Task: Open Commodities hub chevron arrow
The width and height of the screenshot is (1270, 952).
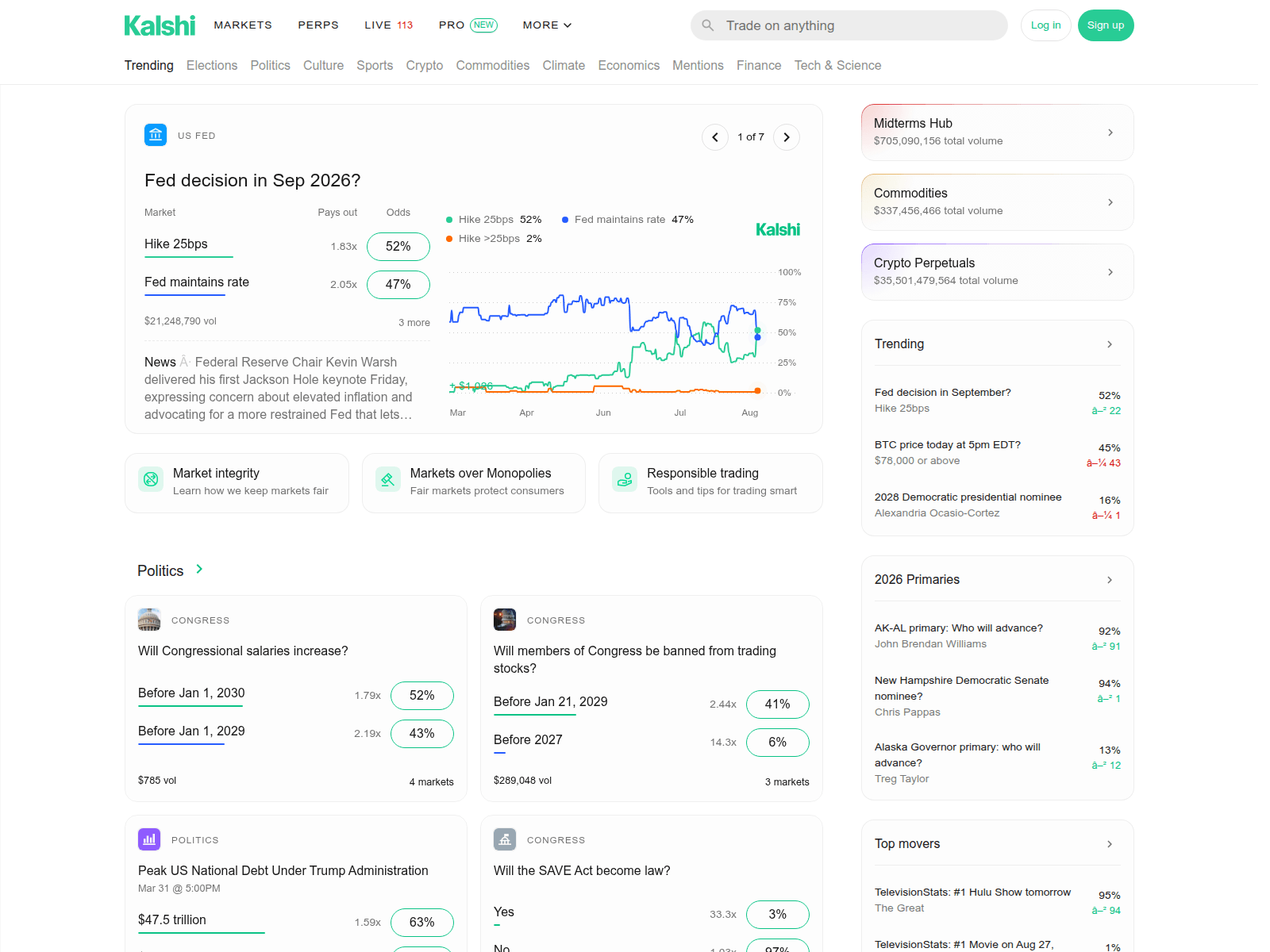Action: pyautogui.click(x=1110, y=202)
